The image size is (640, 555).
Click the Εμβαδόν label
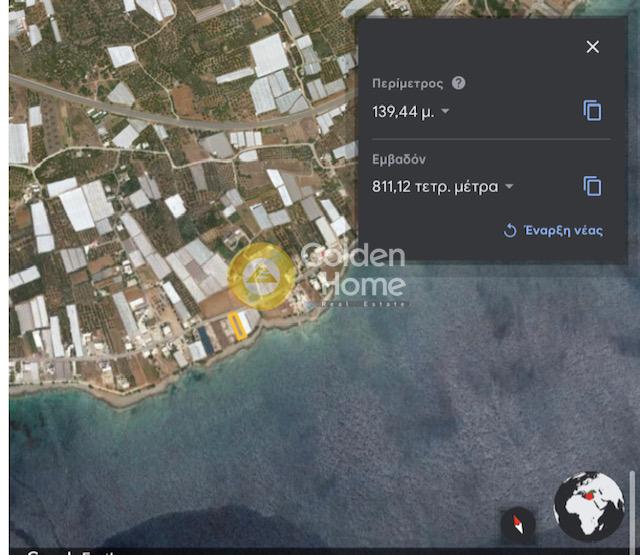pos(400,159)
